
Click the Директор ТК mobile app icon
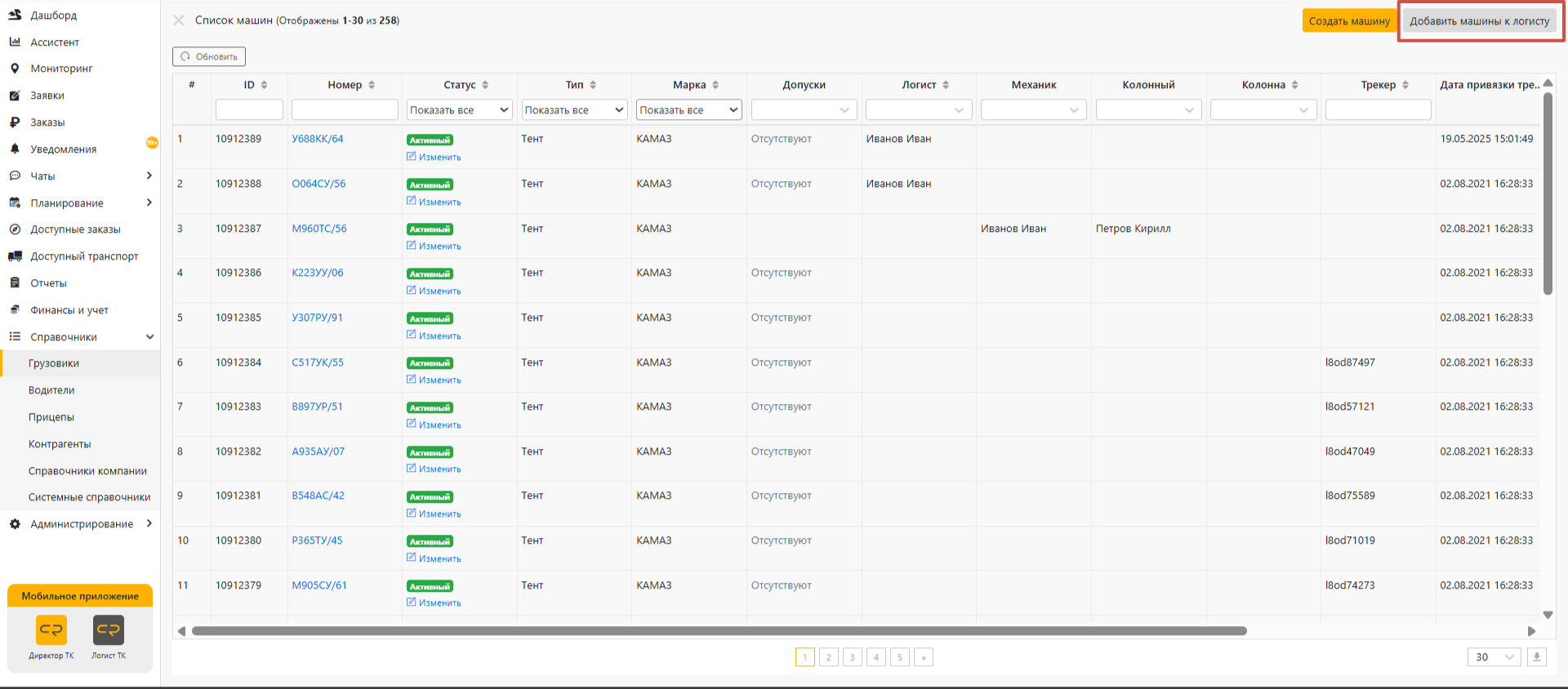[x=51, y=630]
